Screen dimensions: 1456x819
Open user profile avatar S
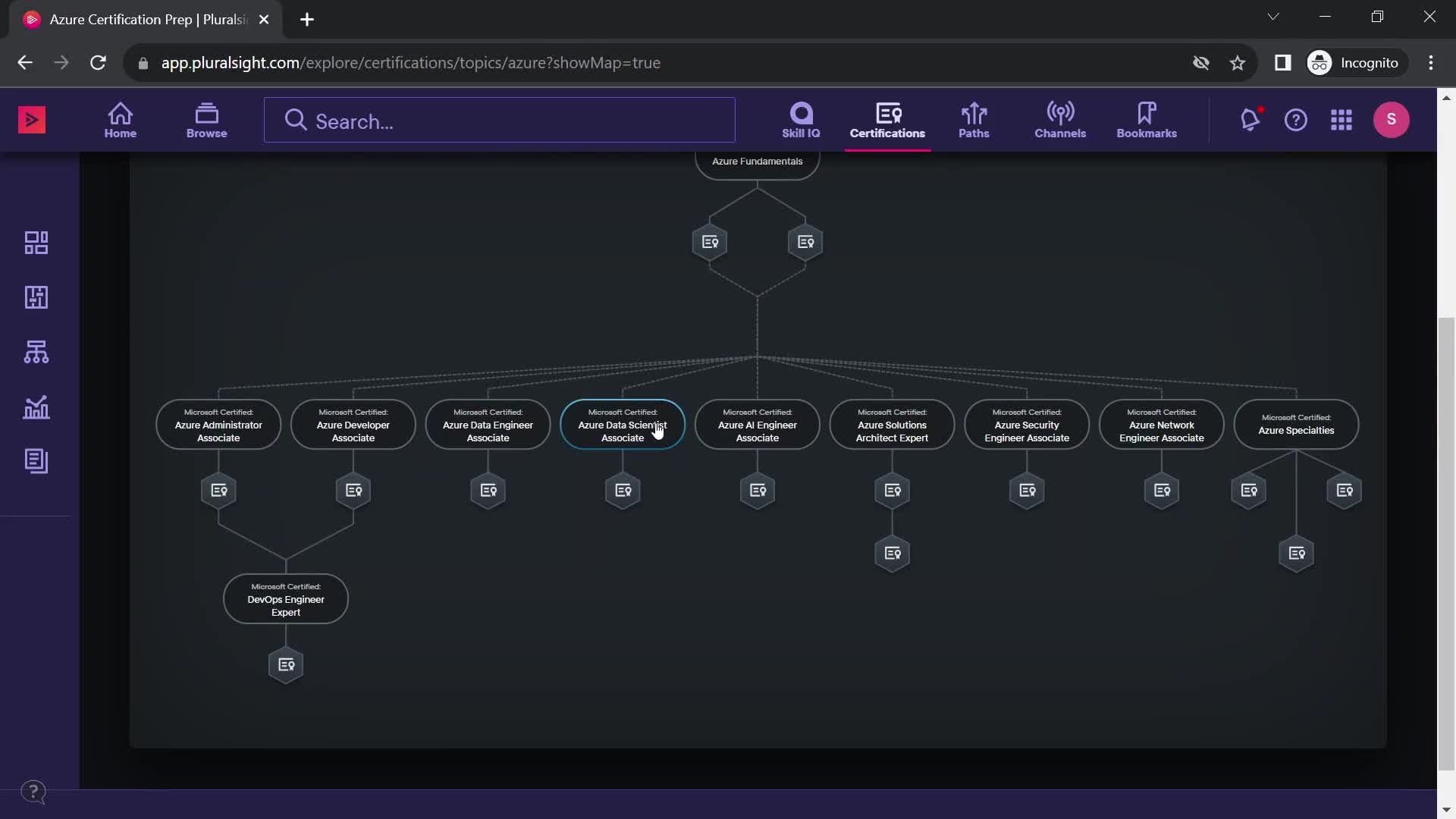[1392, 119]
